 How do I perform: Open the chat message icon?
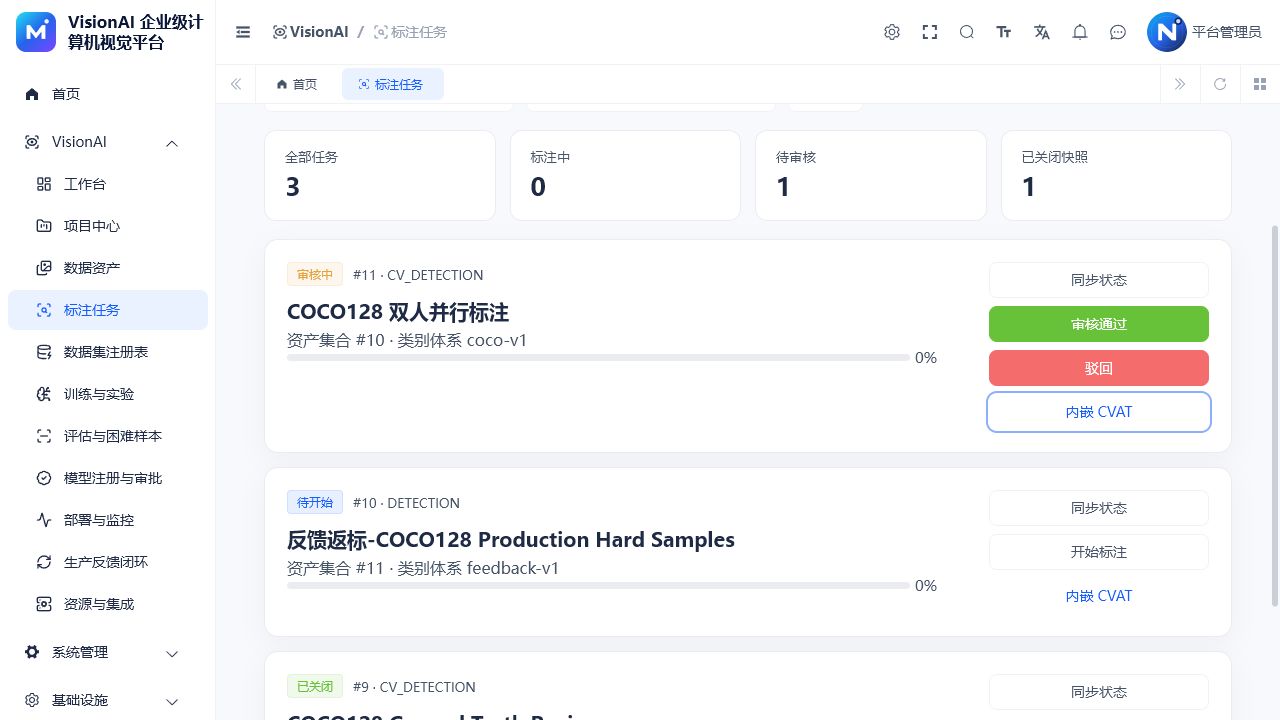[x=1118, y=32]
